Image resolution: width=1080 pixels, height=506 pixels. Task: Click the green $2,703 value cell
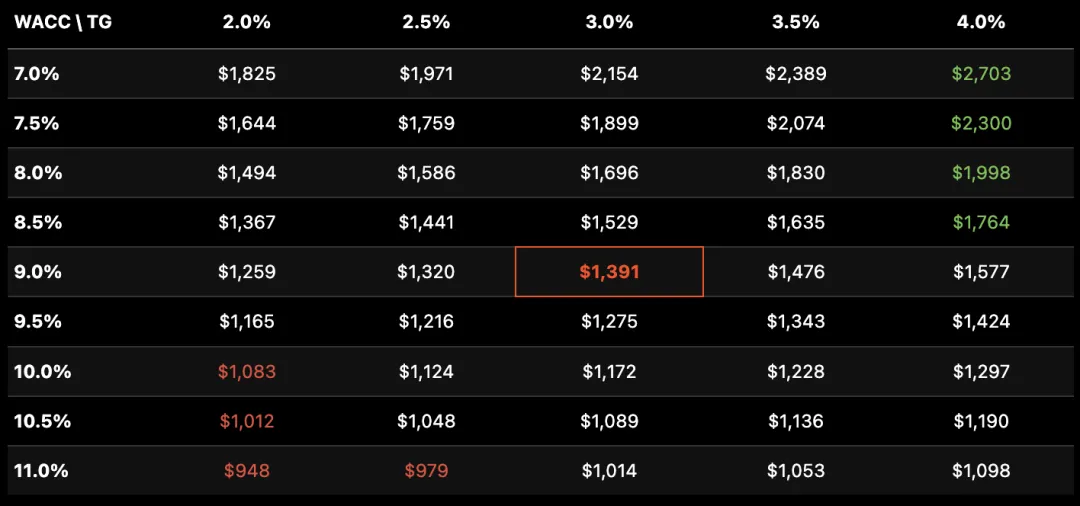pos(981,73)
